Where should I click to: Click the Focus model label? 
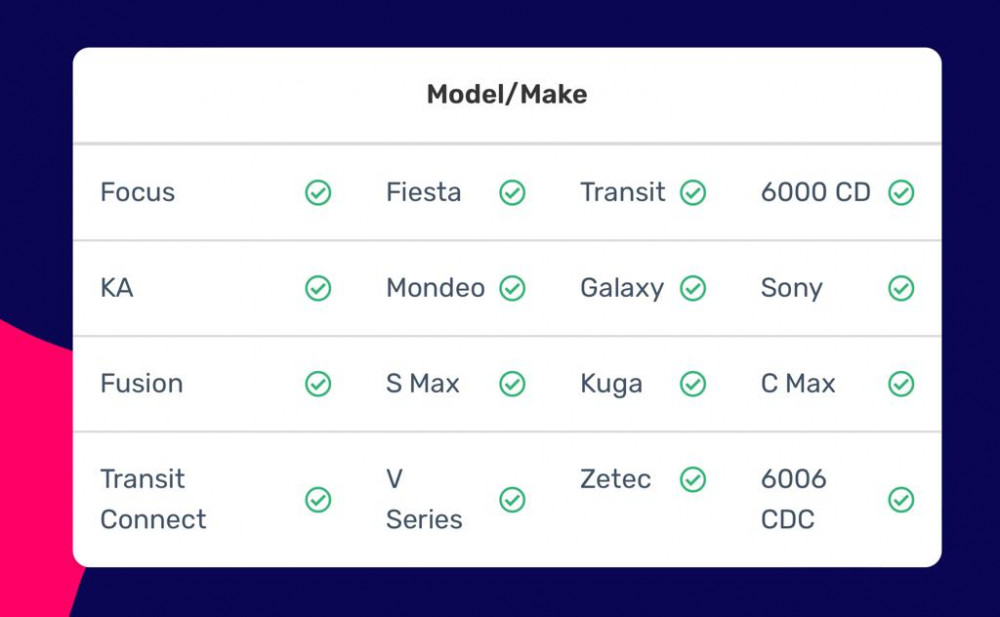pos(137,192)
